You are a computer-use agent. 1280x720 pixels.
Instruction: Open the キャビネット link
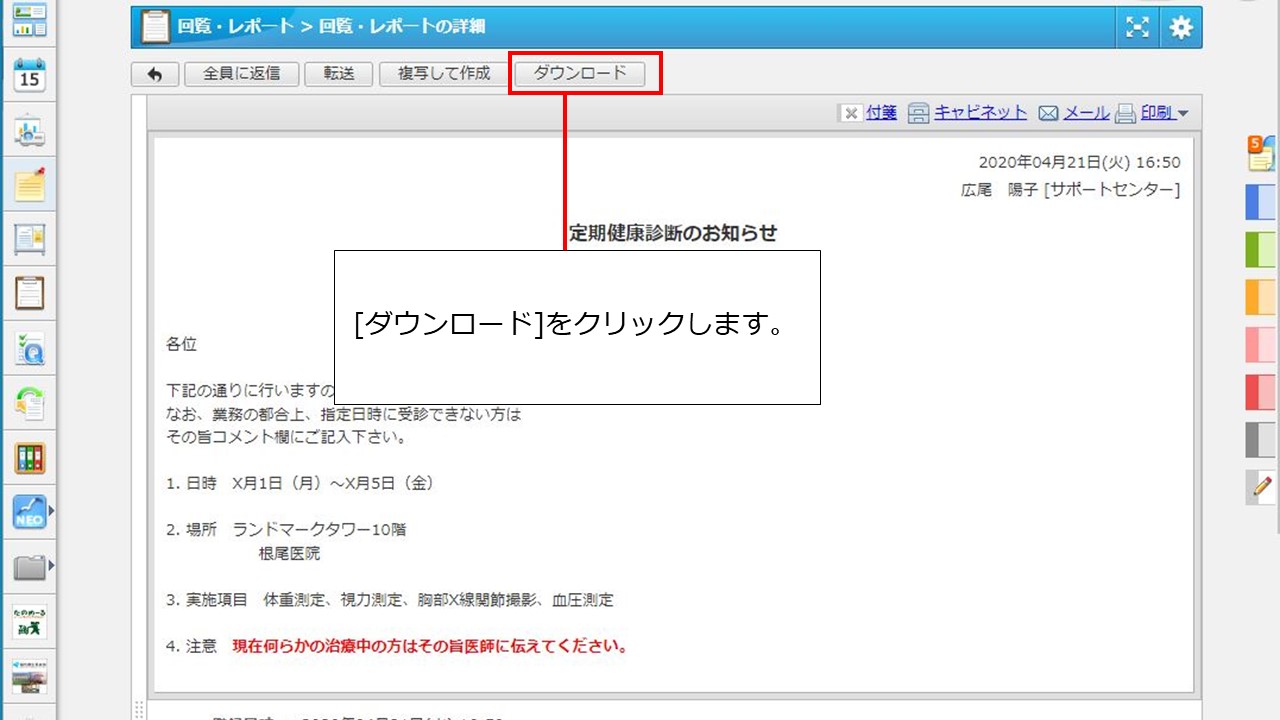tap(980, 113)
